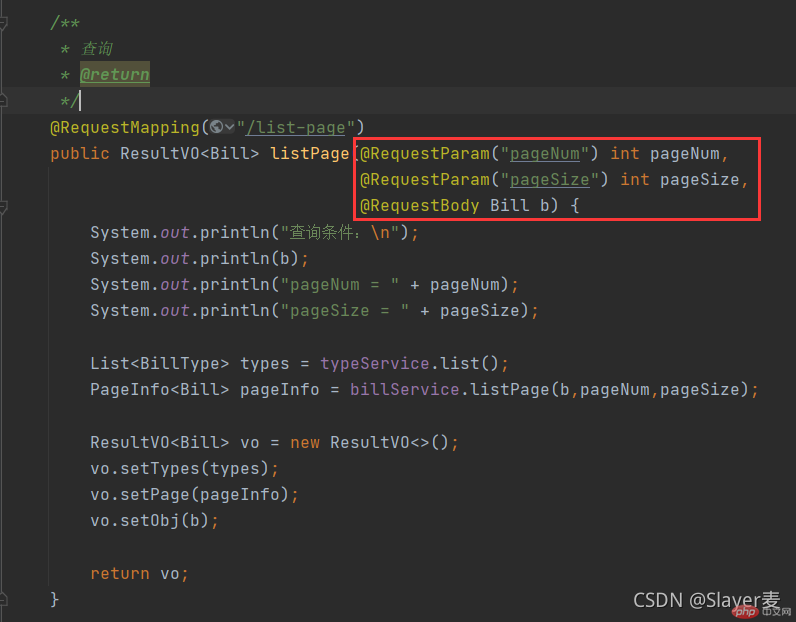
Task: Click the "查询条件：\n" string literal
Action: [340, 233]
